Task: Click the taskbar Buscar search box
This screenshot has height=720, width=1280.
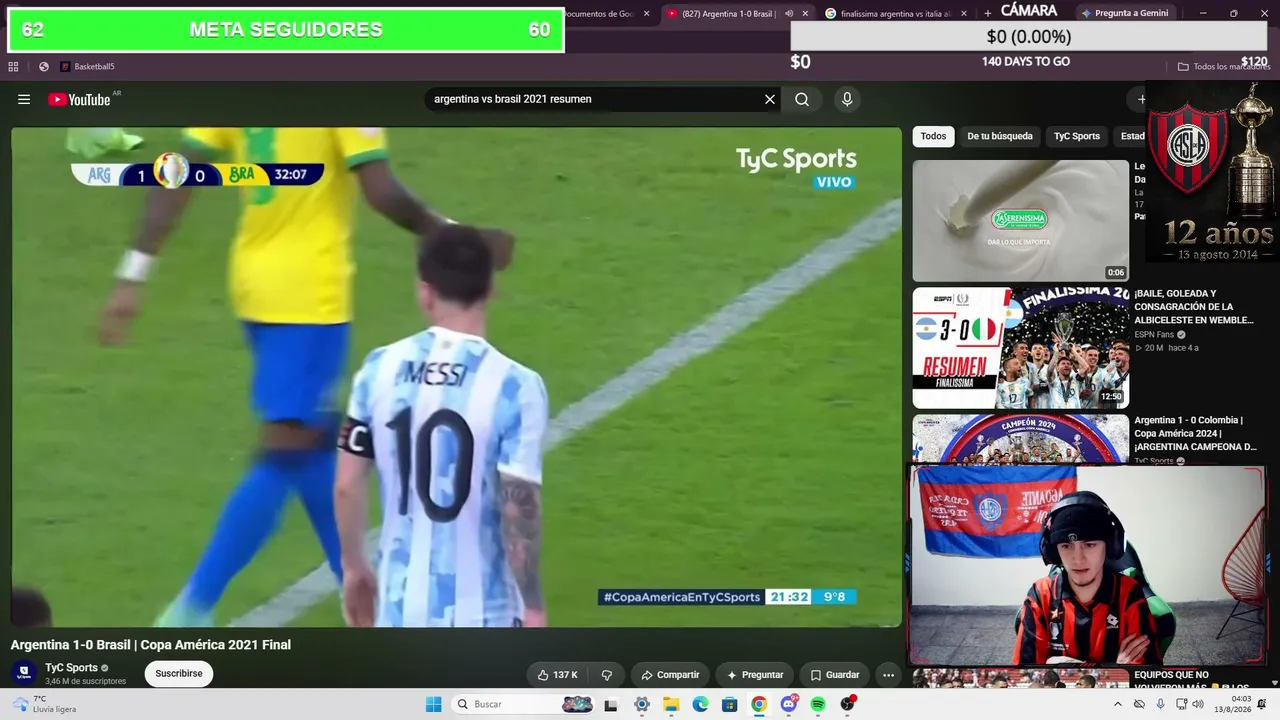Action: [522, 704]
